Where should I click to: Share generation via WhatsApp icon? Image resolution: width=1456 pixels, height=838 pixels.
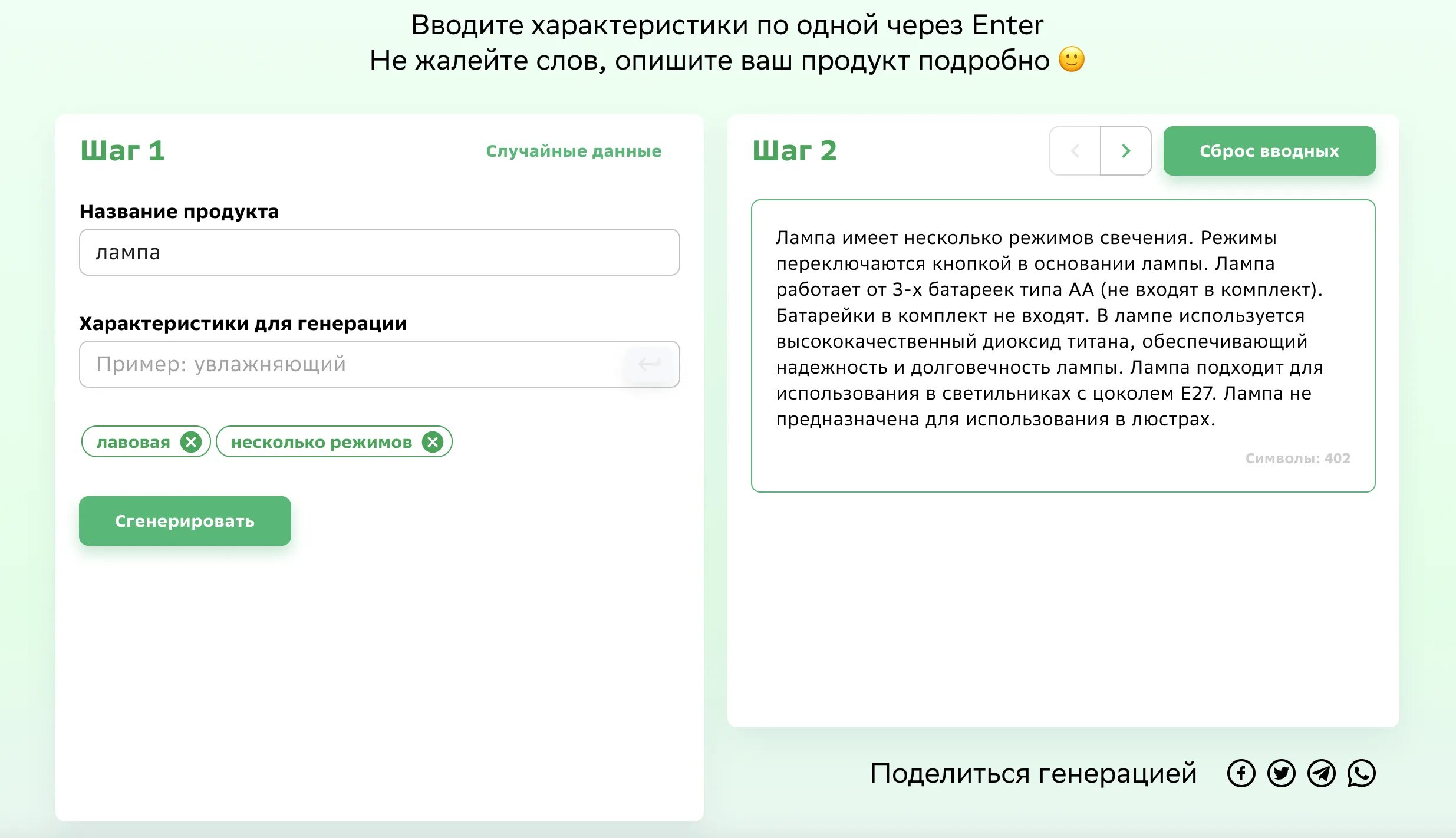click(x=1361, y=773)
